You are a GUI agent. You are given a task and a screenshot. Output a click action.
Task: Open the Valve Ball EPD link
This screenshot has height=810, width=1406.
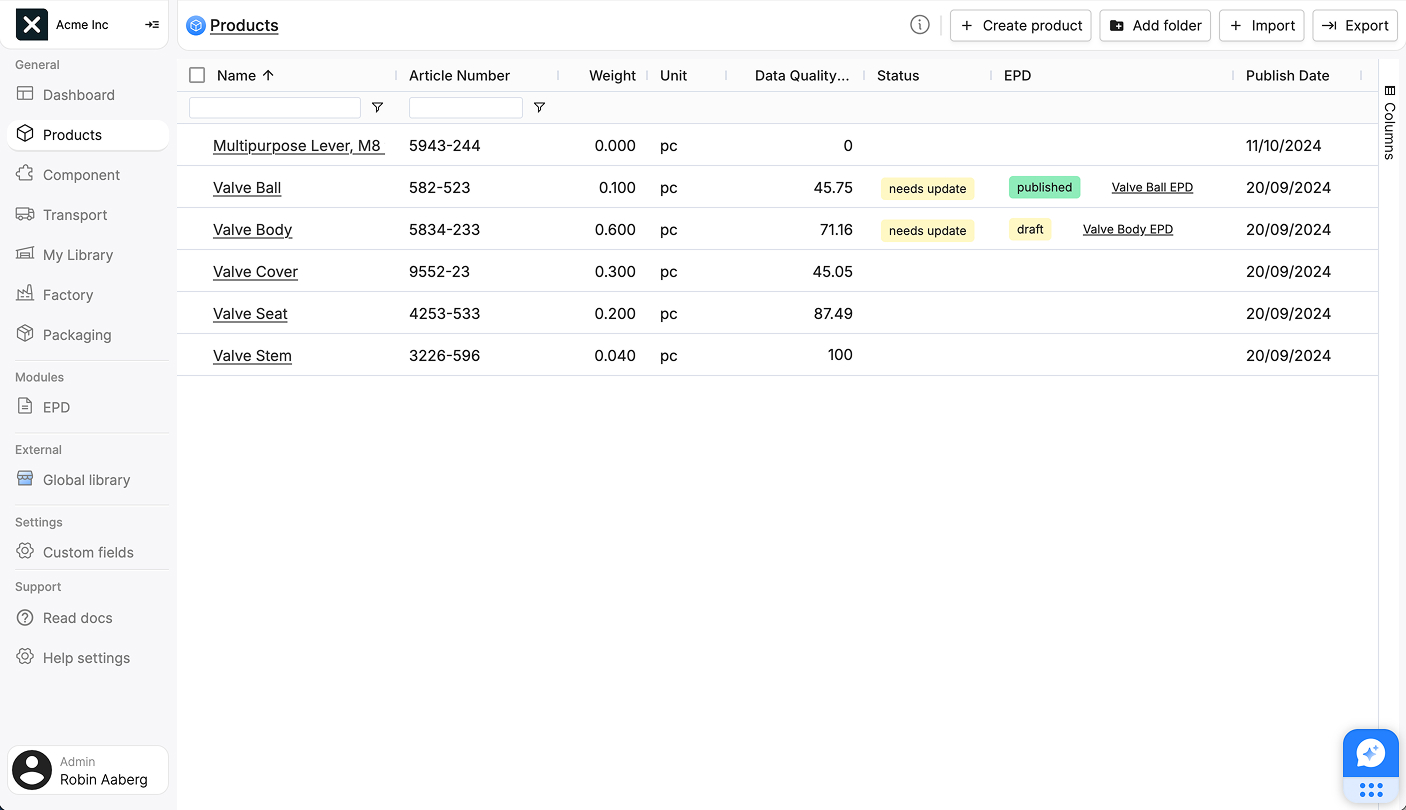click(1152, 187)
